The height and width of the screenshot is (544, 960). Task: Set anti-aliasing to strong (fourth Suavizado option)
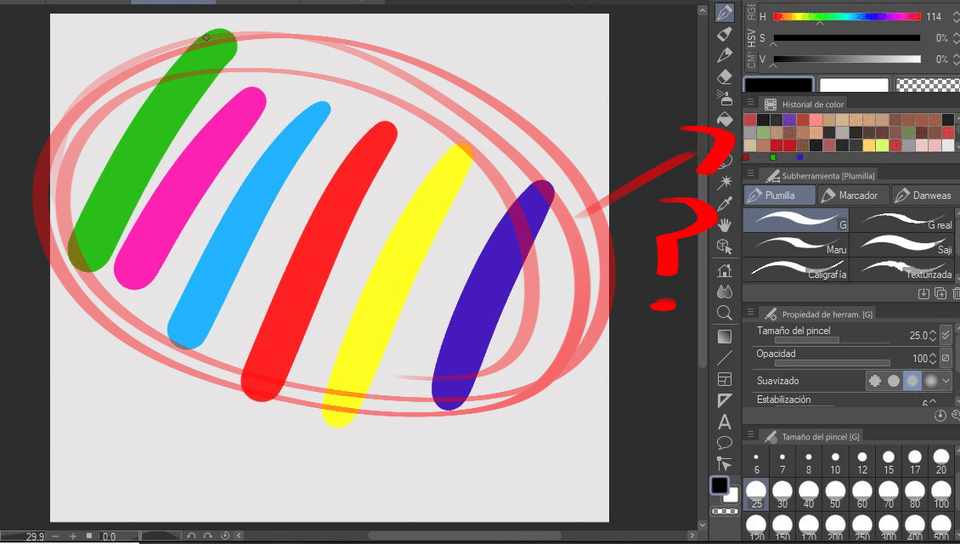[x=931, y=381]
